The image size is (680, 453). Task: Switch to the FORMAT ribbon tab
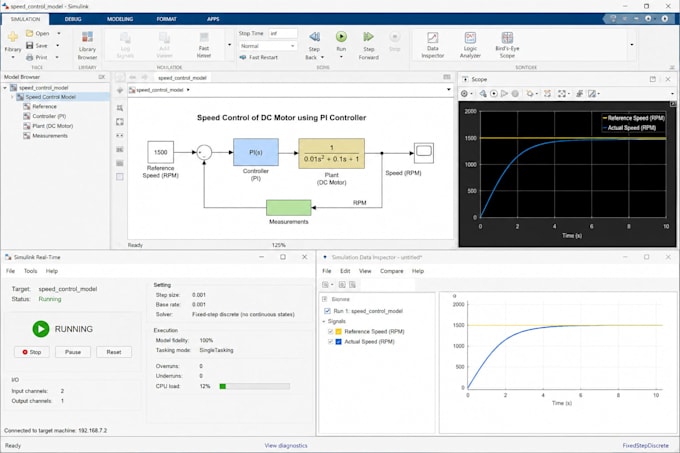click(167, 19)
